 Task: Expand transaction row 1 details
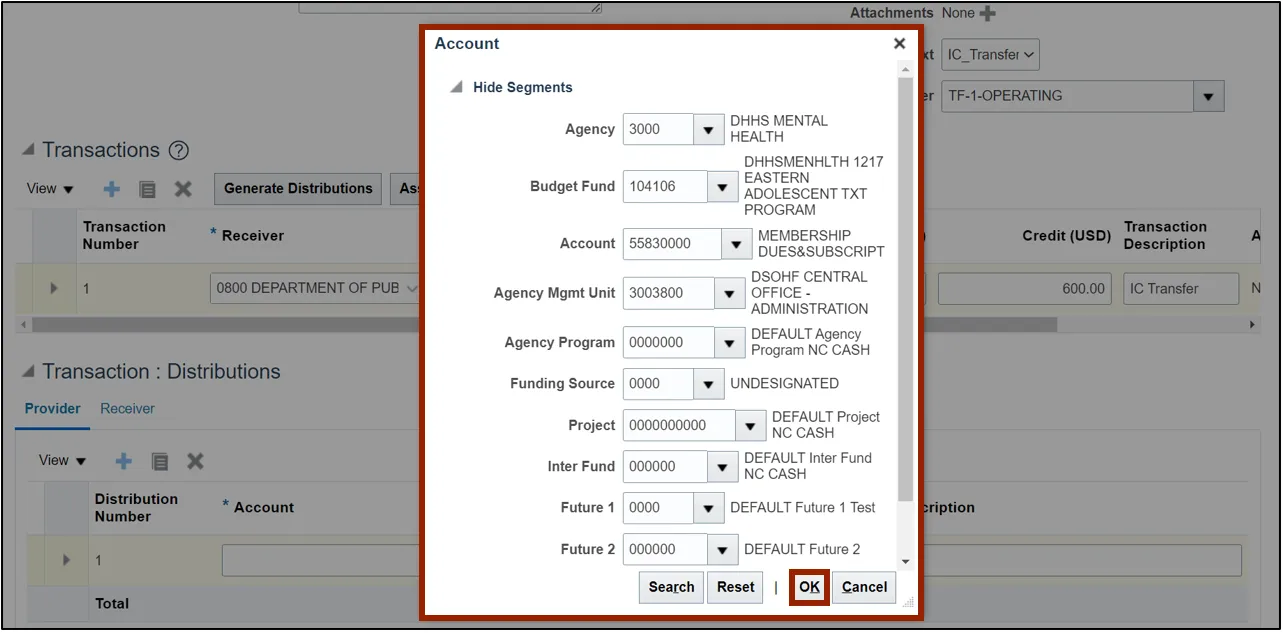(x=54, y=288)
